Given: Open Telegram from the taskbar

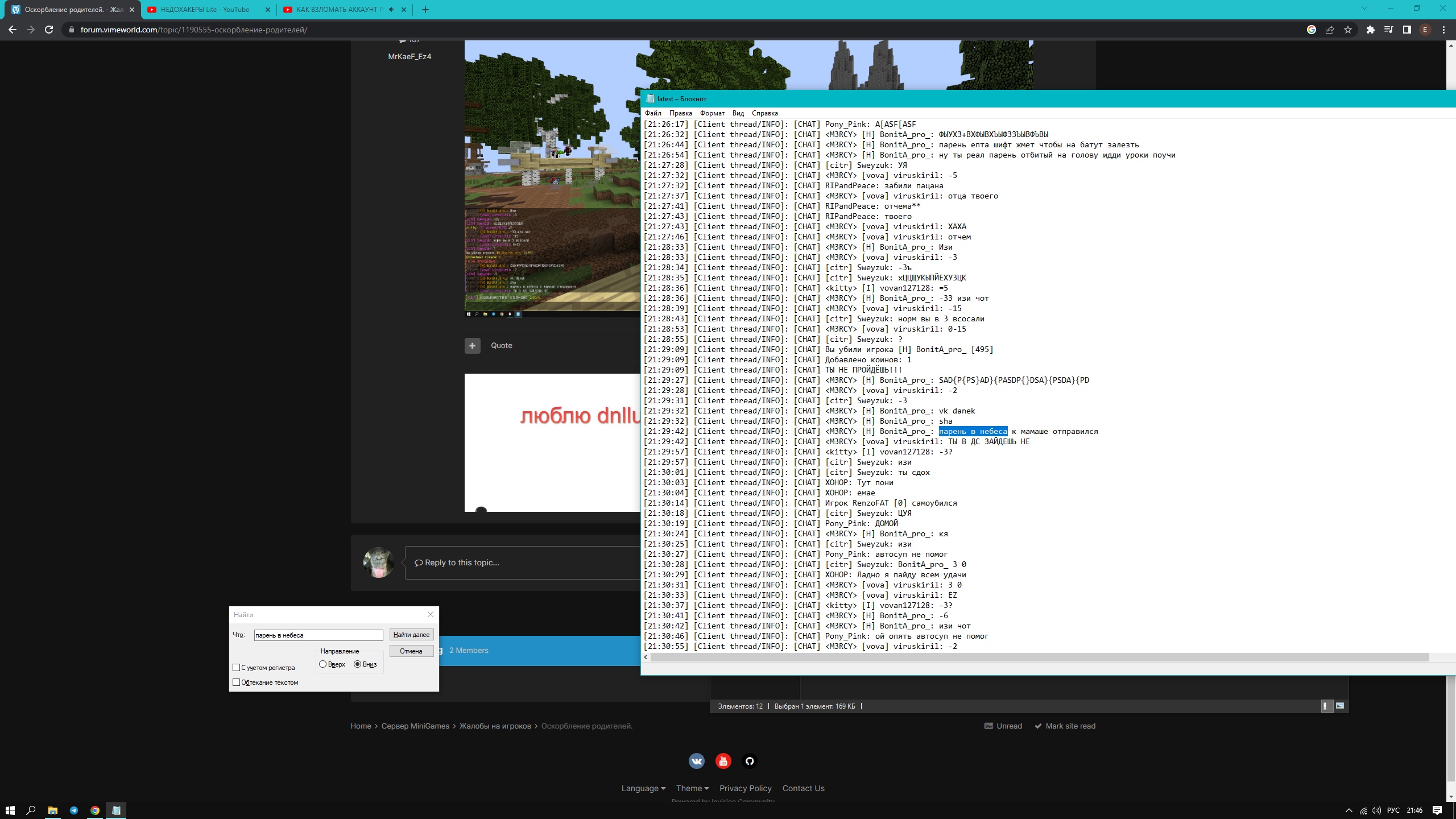Looking at the screenshot, I should pos(74,810).
